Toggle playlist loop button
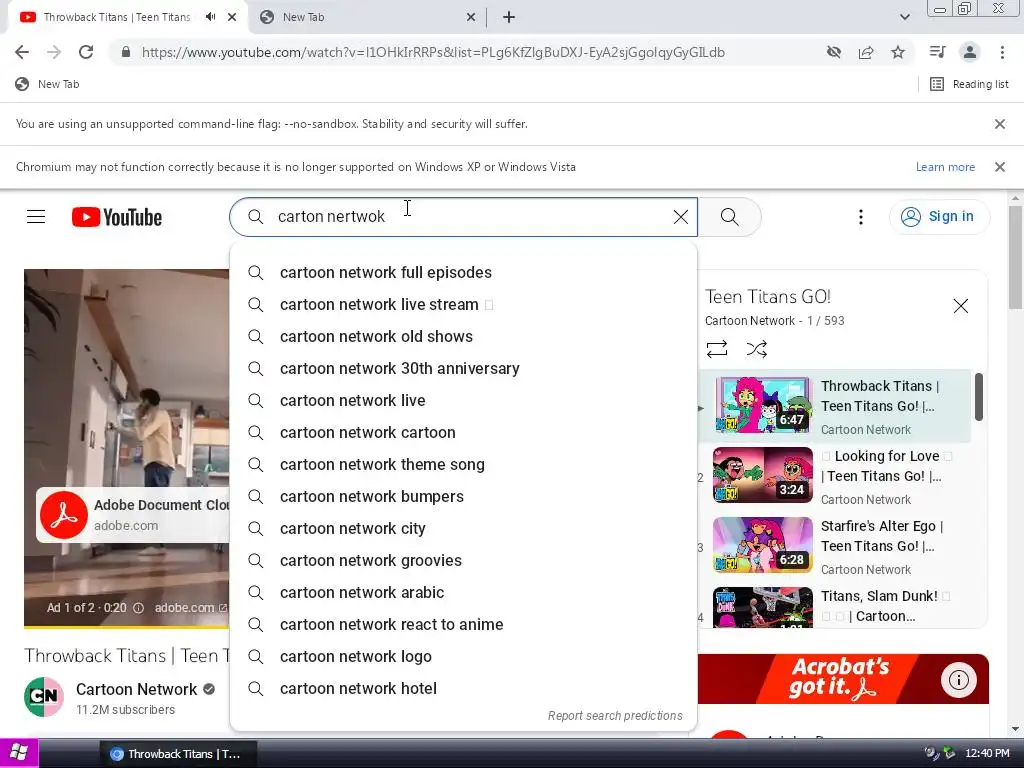1024x768 pixels. pos(716,349)
